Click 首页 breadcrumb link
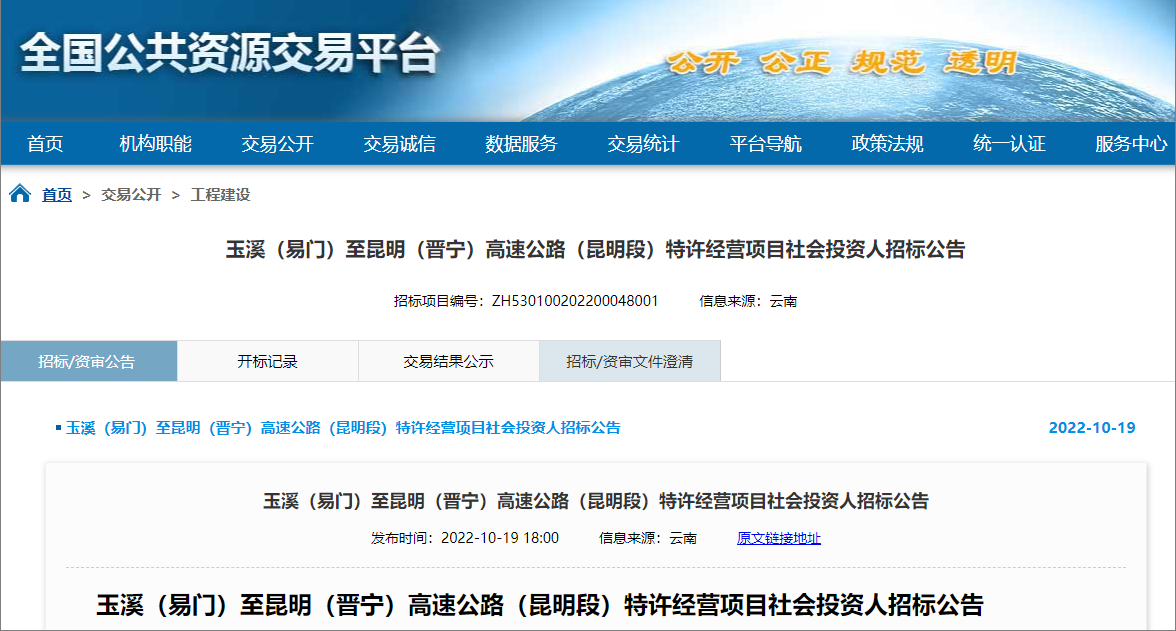This screenshot has height=631, width=1176. (x=57, y=195)
